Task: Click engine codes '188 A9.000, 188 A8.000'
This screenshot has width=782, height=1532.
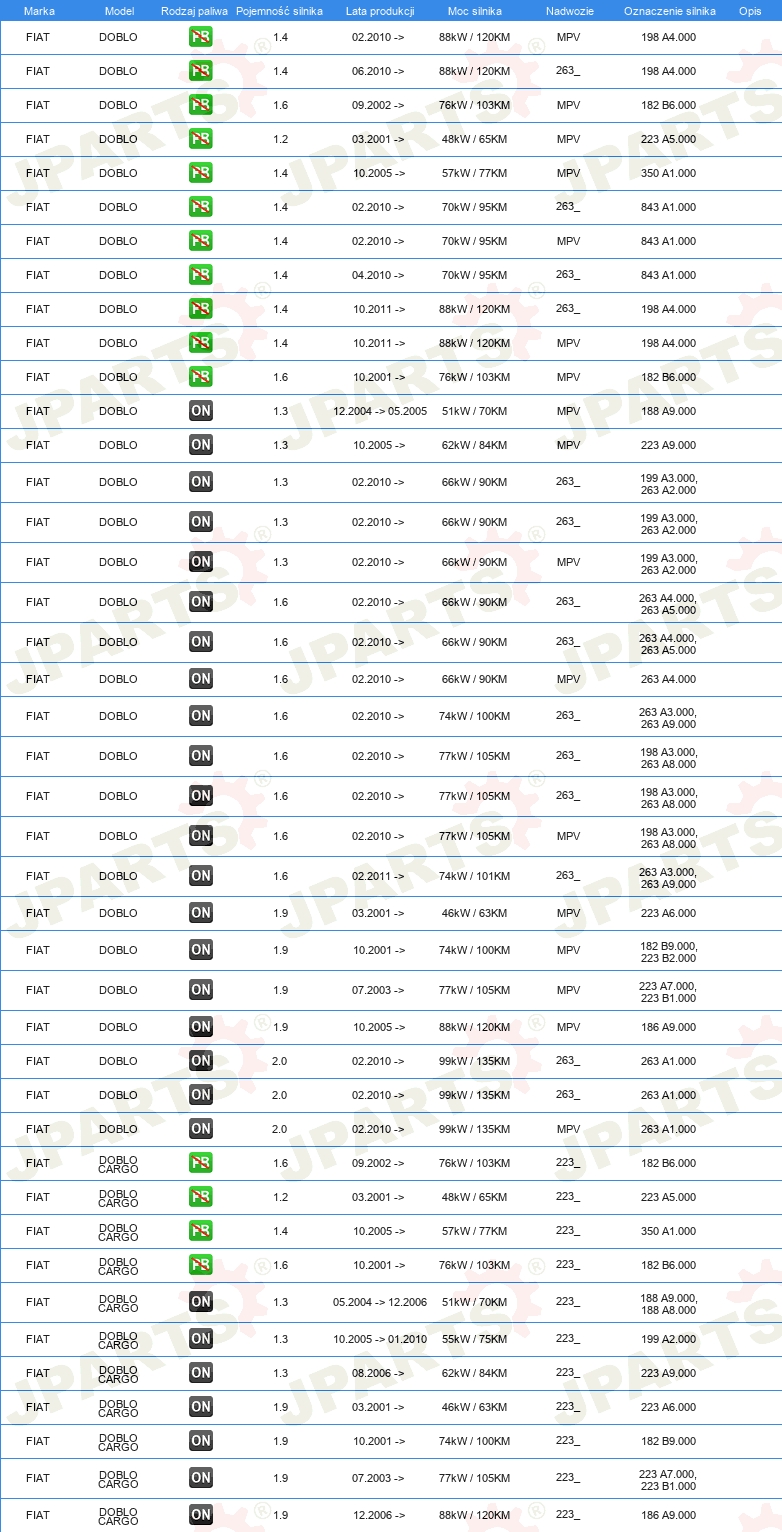Action: click(669, 1302)
